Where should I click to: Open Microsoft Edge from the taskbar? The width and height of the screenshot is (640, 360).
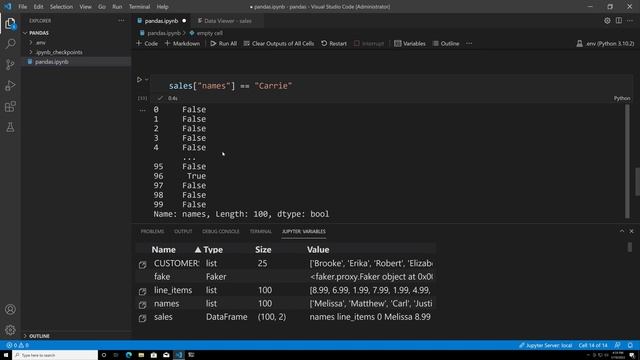[x=129, y=355]
